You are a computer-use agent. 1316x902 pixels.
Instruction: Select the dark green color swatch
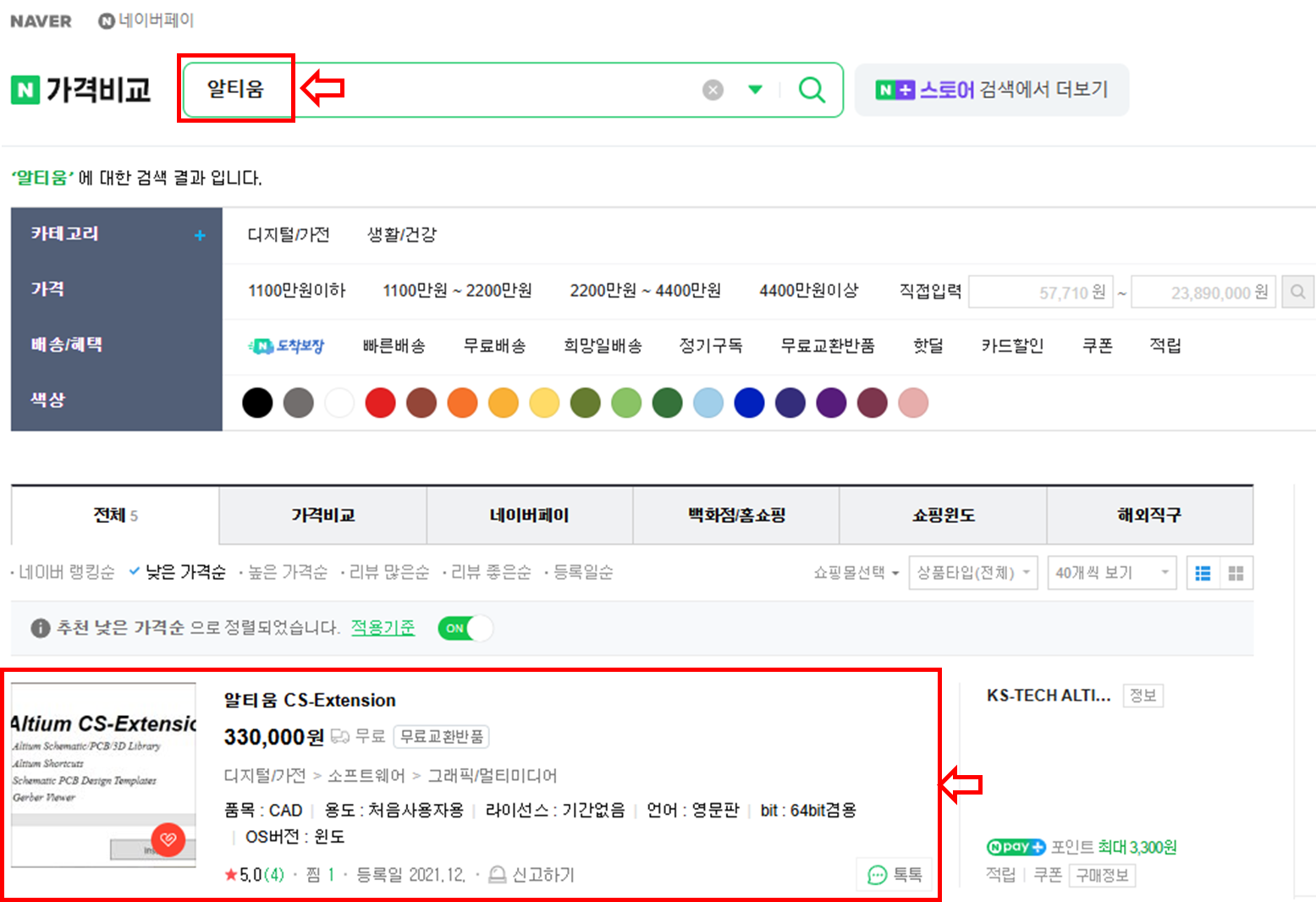click(667, 403)
